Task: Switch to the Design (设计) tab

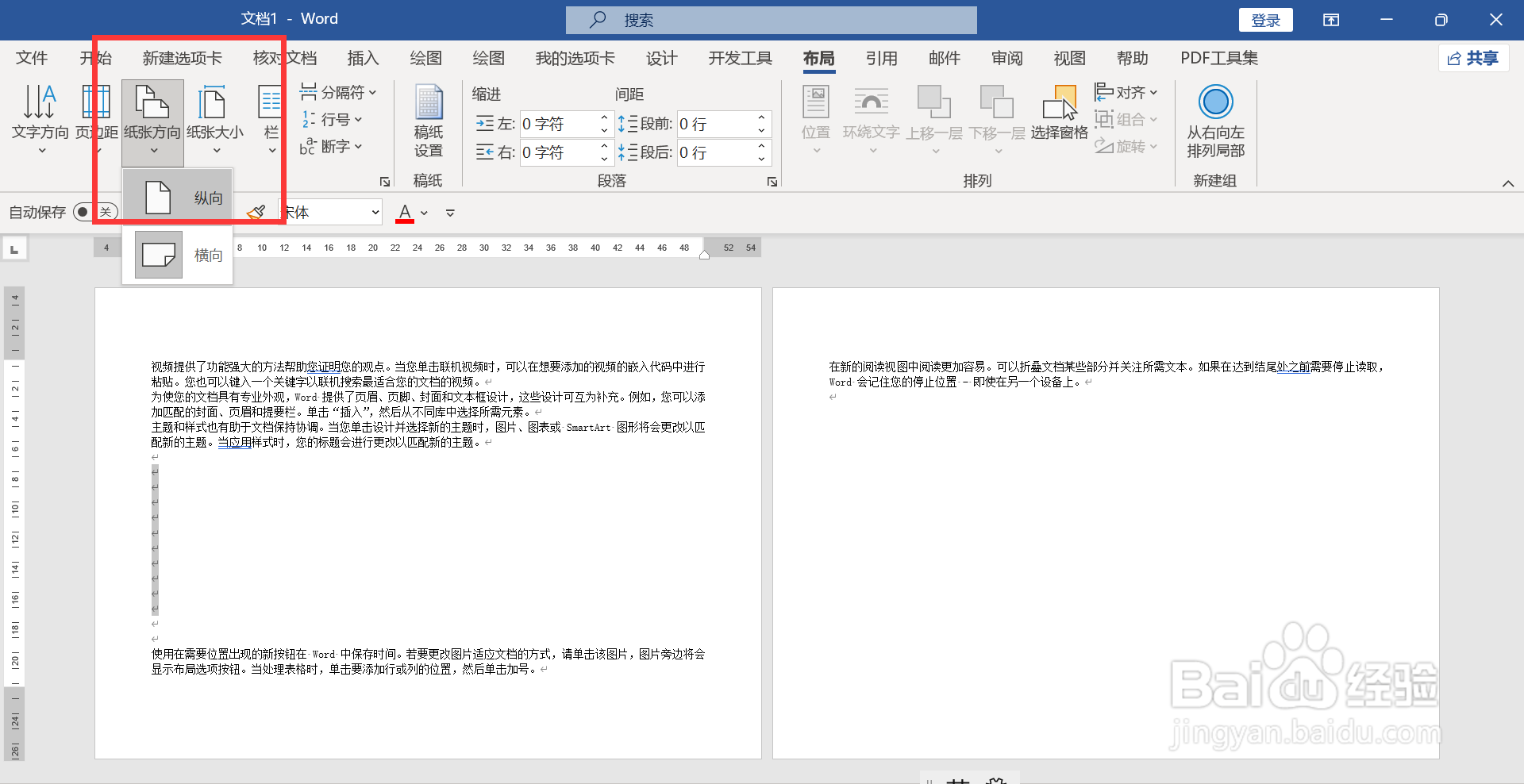Action: point(662,58)
